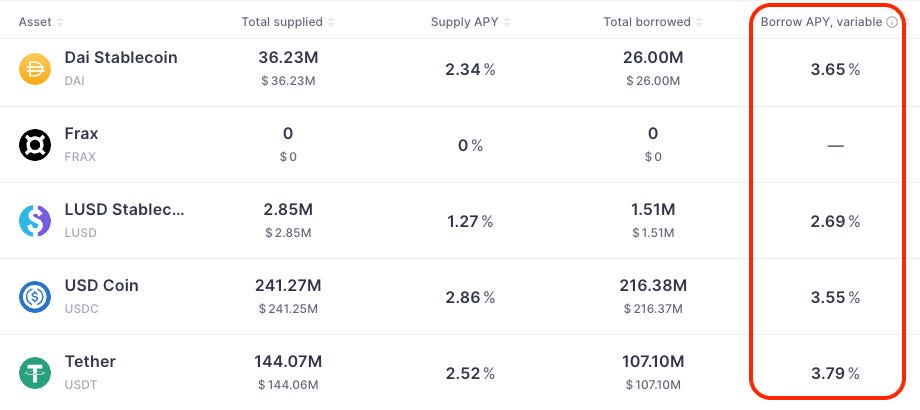Click the Borrow APY, variable header
Image resolution: width=920 pixels, height=410 pixels.
click(x=821, y=22)
